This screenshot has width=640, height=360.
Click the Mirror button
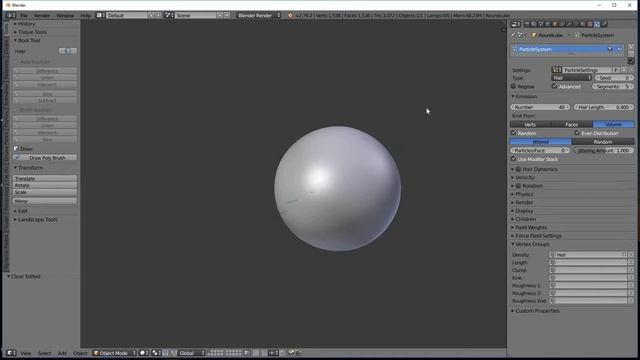pos(45,201)
